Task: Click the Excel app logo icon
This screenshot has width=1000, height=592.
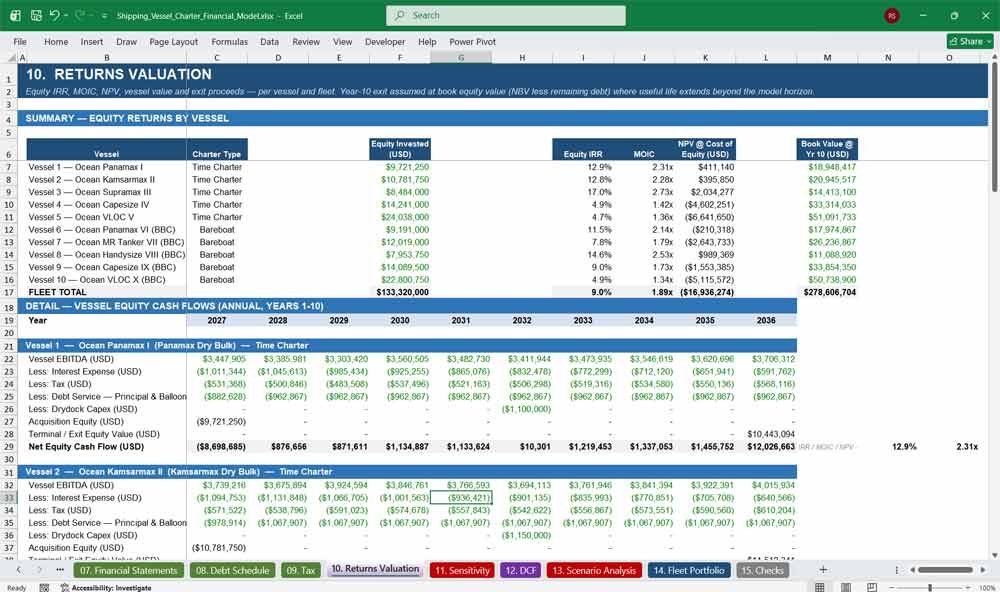Action: 15,15
